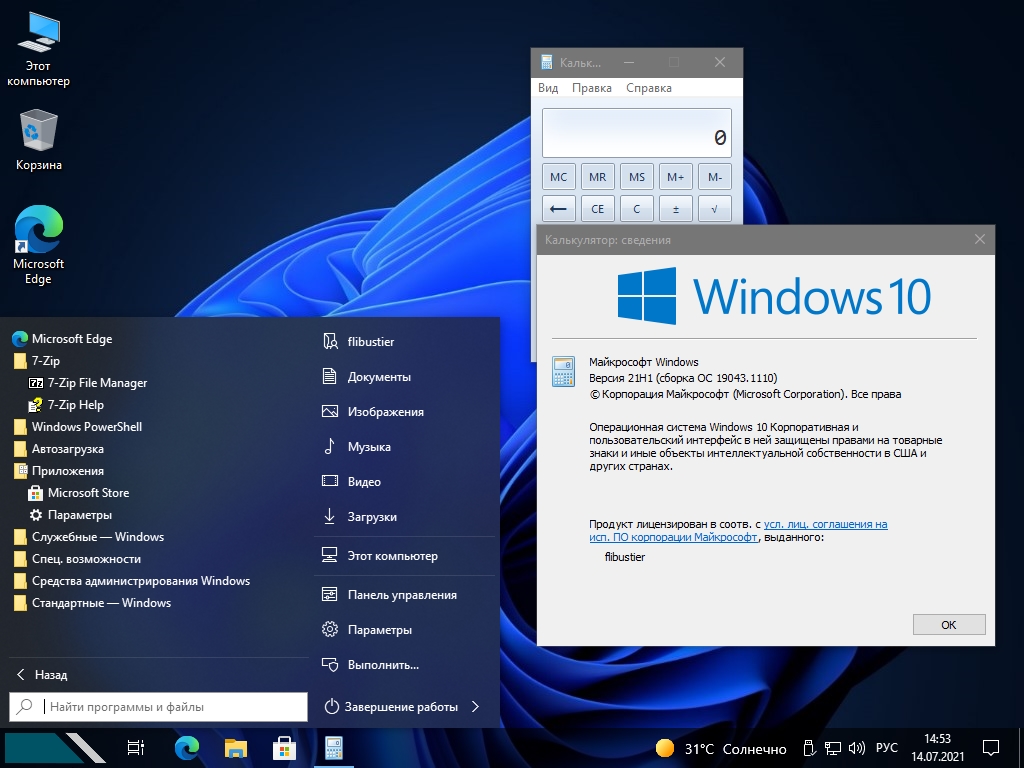Open the Справка menu in calculator
The height and width of the screenshot is (768, 1024).
[x=648, y=88]
